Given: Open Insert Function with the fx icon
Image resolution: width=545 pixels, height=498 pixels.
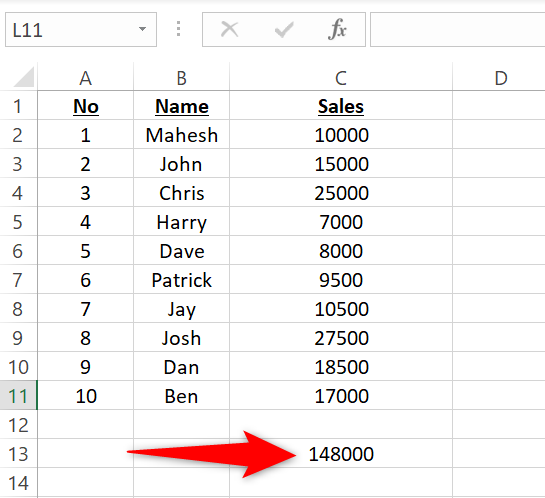Looking at the screenshot, I should pos(337,29).
